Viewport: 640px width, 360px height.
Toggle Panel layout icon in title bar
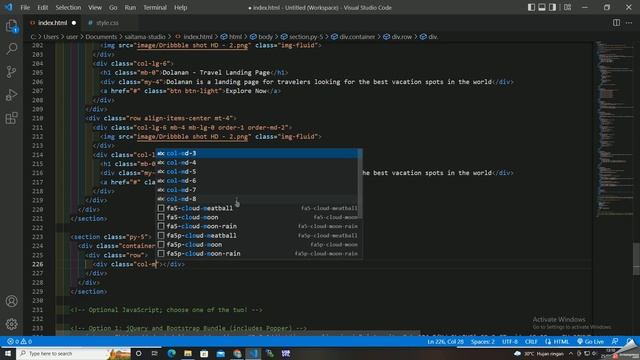coord(542,7)
